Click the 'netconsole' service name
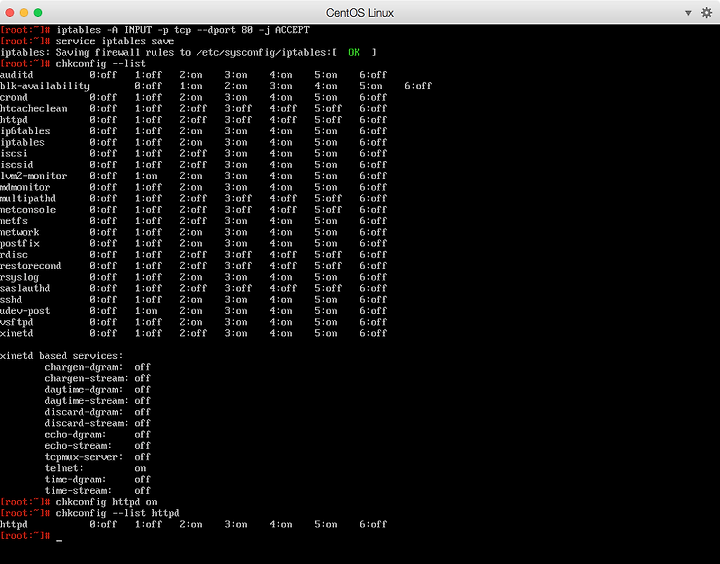The height and width of the screenshot is (564, 720). tap(28, 210)
